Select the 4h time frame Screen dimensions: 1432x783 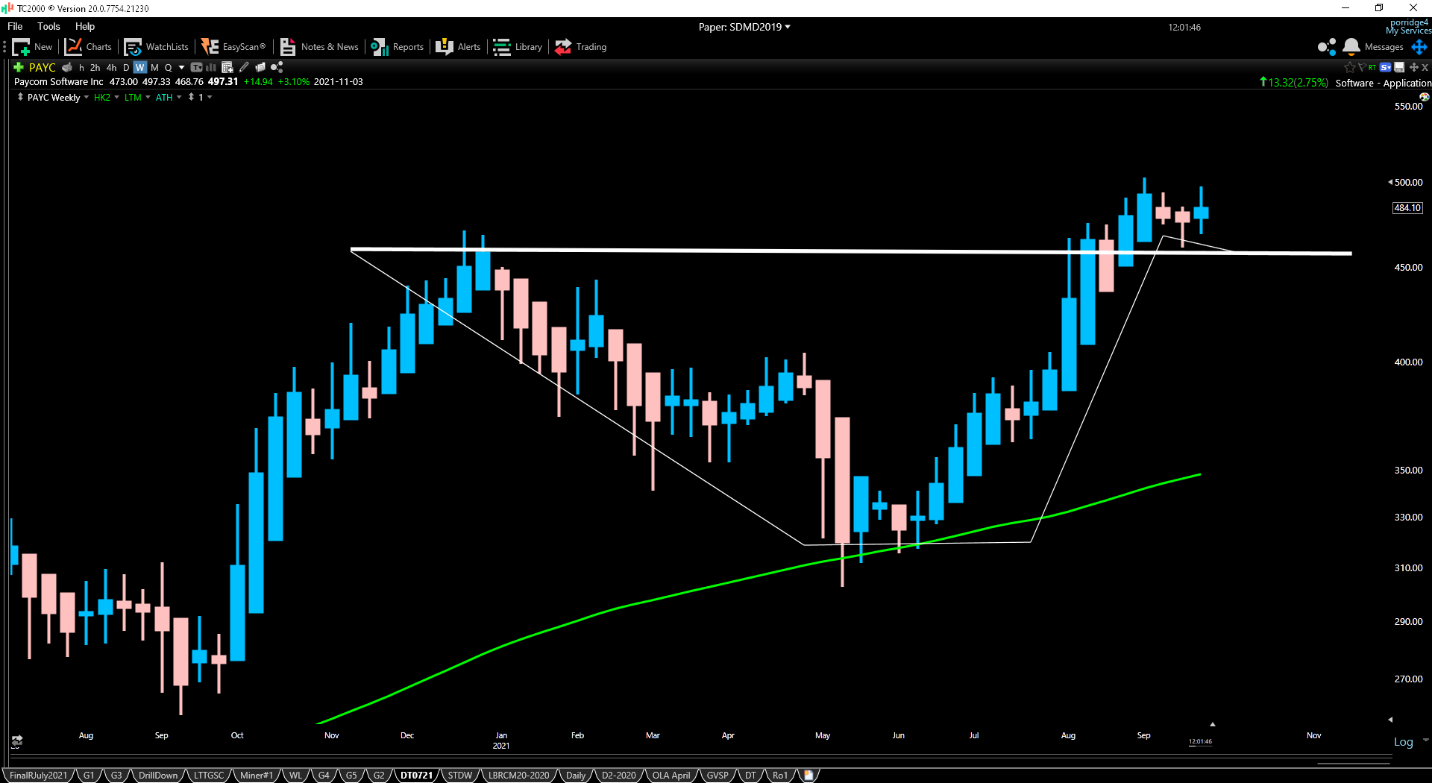111,67
